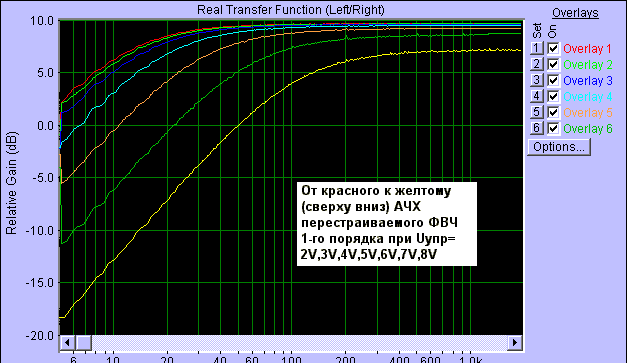
Task: Click the horizontal scrollbar right arrow
Action: 515,343
